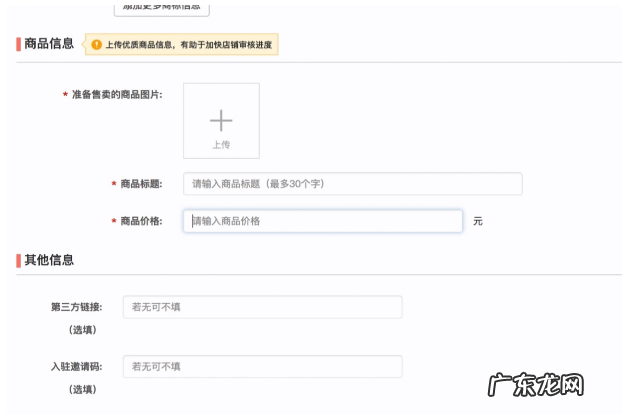The width and height of the screenshot is (622, 414).
Task: Click '(选填)' under the third-party link label
Action: 83,330
